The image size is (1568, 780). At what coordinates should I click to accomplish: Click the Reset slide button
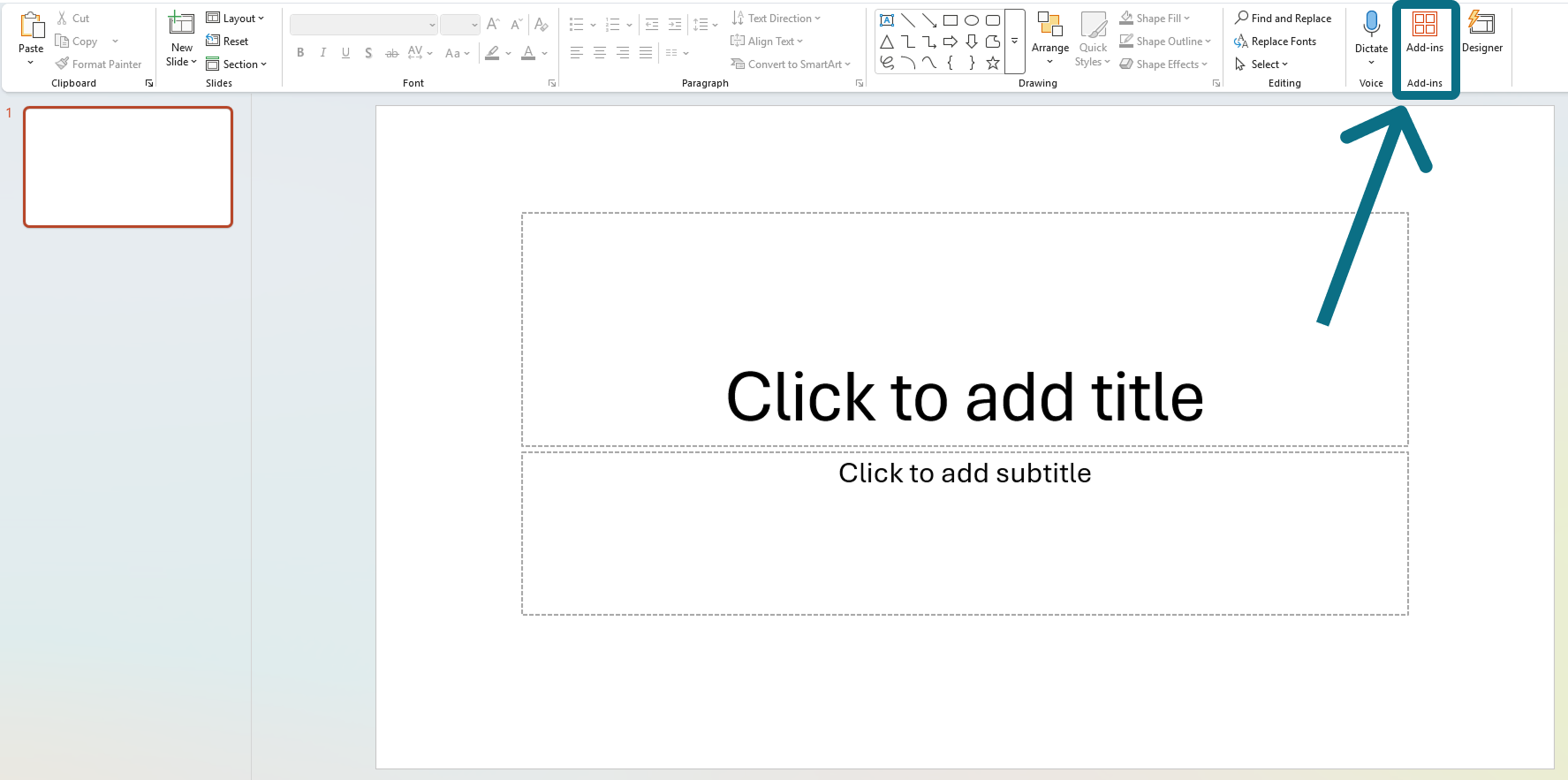point(227,41)
